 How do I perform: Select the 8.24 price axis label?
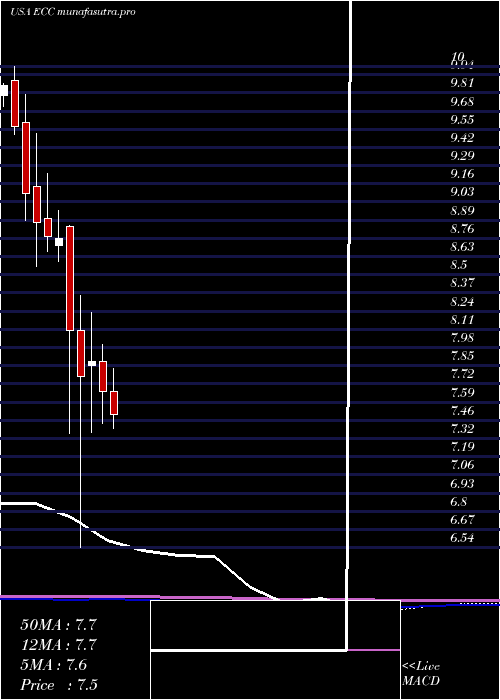pos(462,302)
